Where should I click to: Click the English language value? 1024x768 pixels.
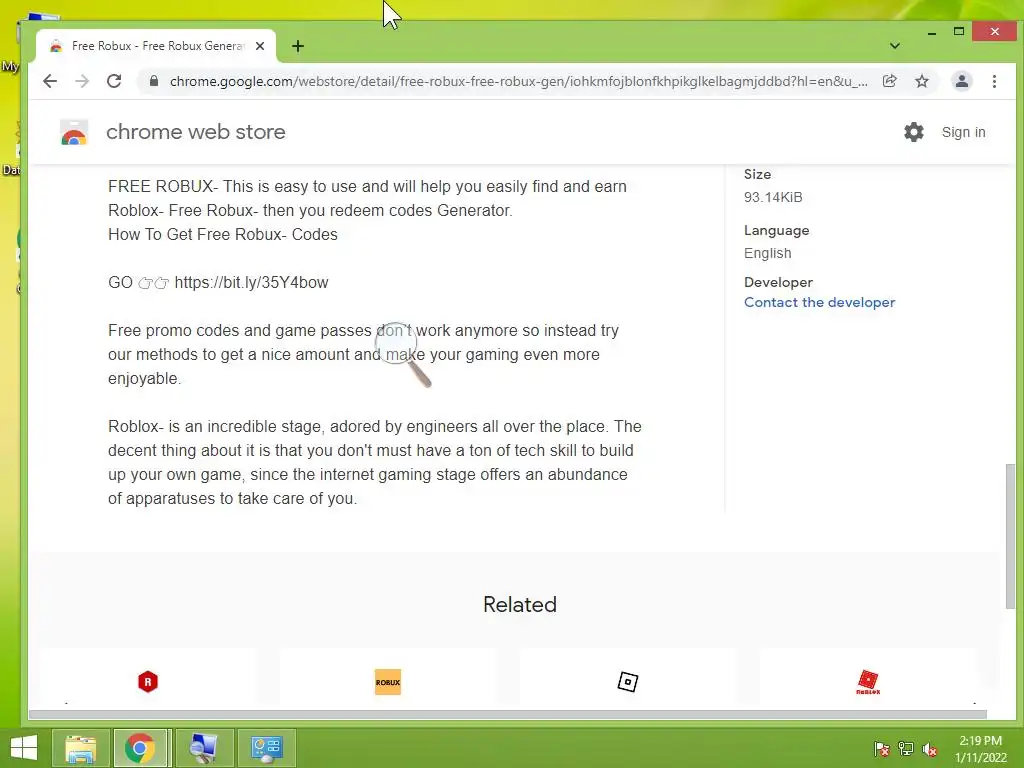coord(767,253)
